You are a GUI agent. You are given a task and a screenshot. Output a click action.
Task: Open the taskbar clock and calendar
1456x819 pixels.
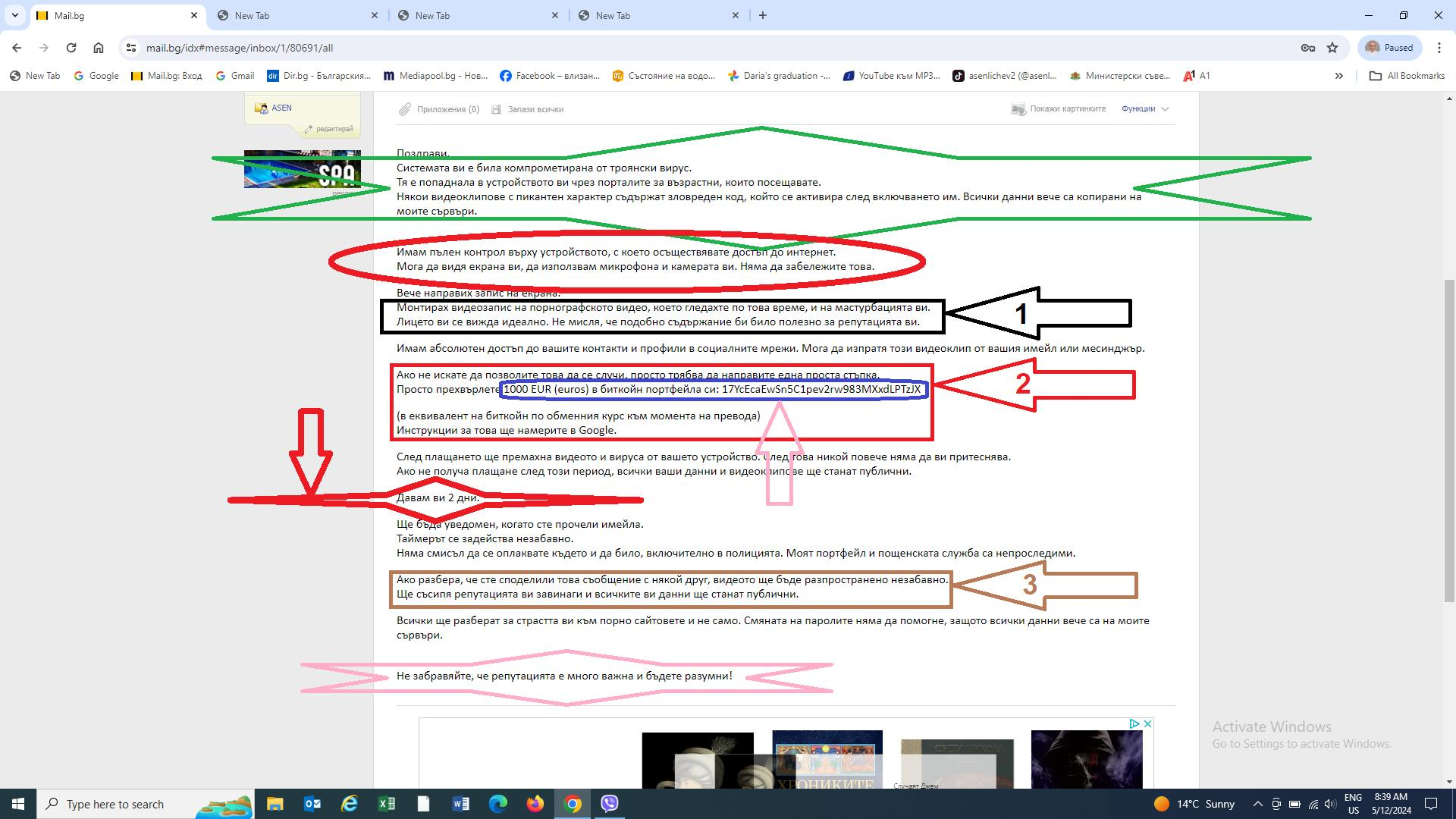(x=1391, y=804)
